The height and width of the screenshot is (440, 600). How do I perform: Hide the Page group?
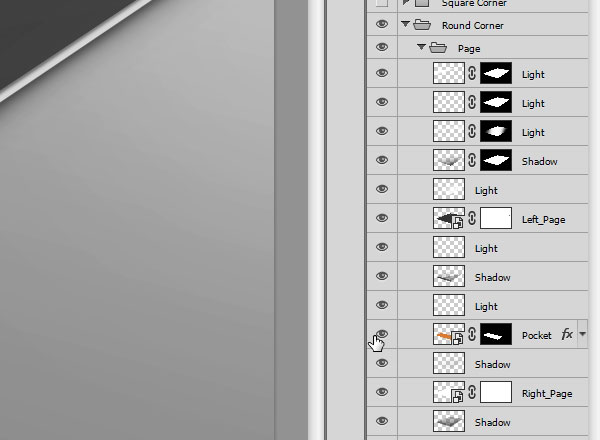(x=382, y=47)
